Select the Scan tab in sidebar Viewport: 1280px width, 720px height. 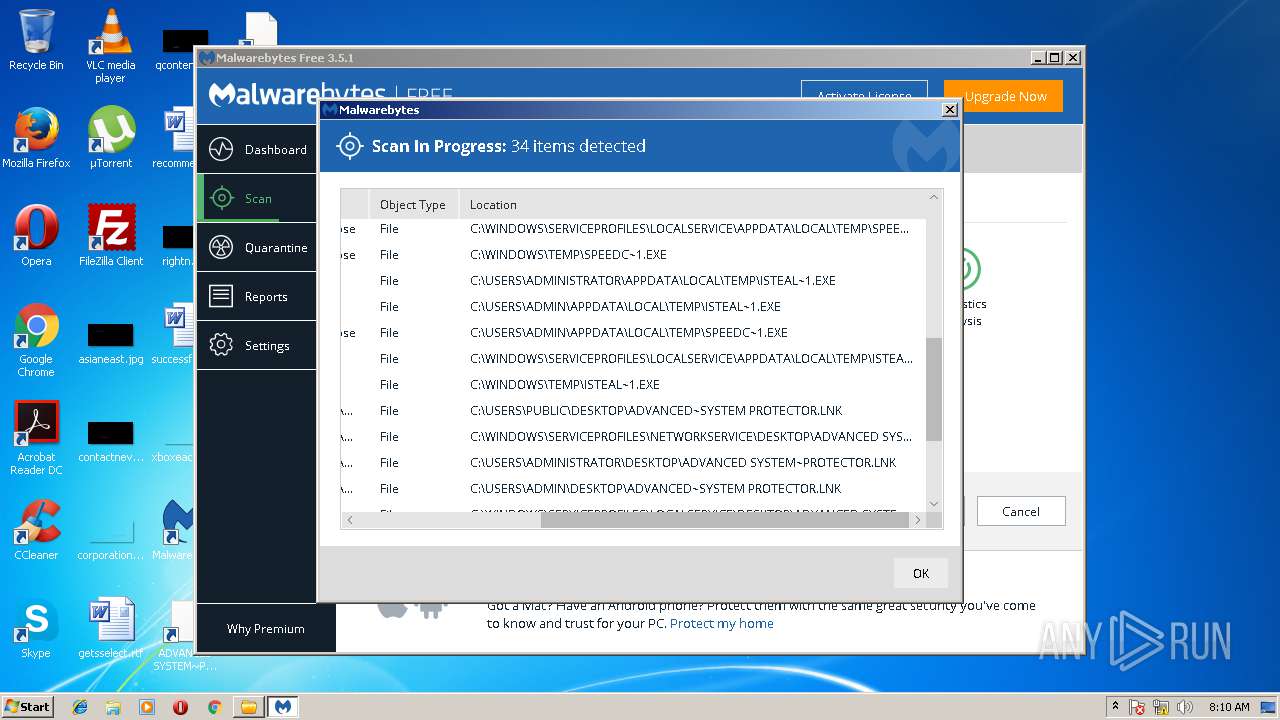256,198
